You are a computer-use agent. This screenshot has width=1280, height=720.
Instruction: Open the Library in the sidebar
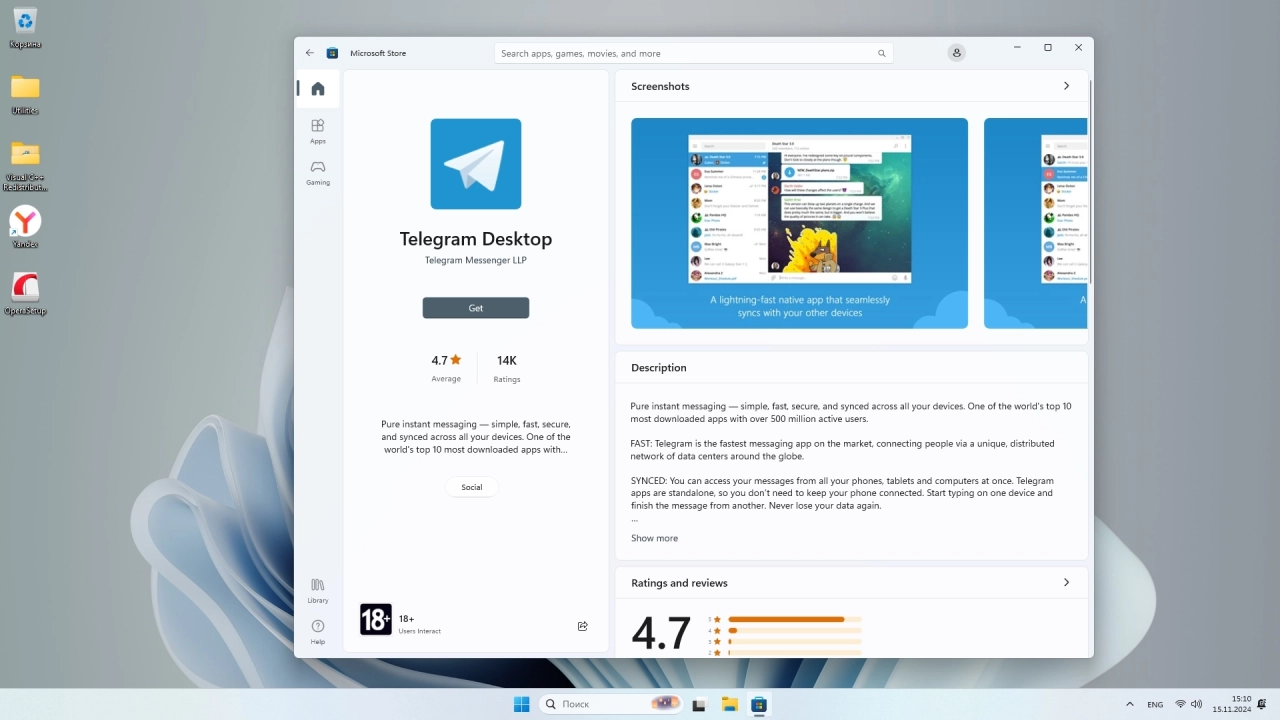tap(318, 590)
